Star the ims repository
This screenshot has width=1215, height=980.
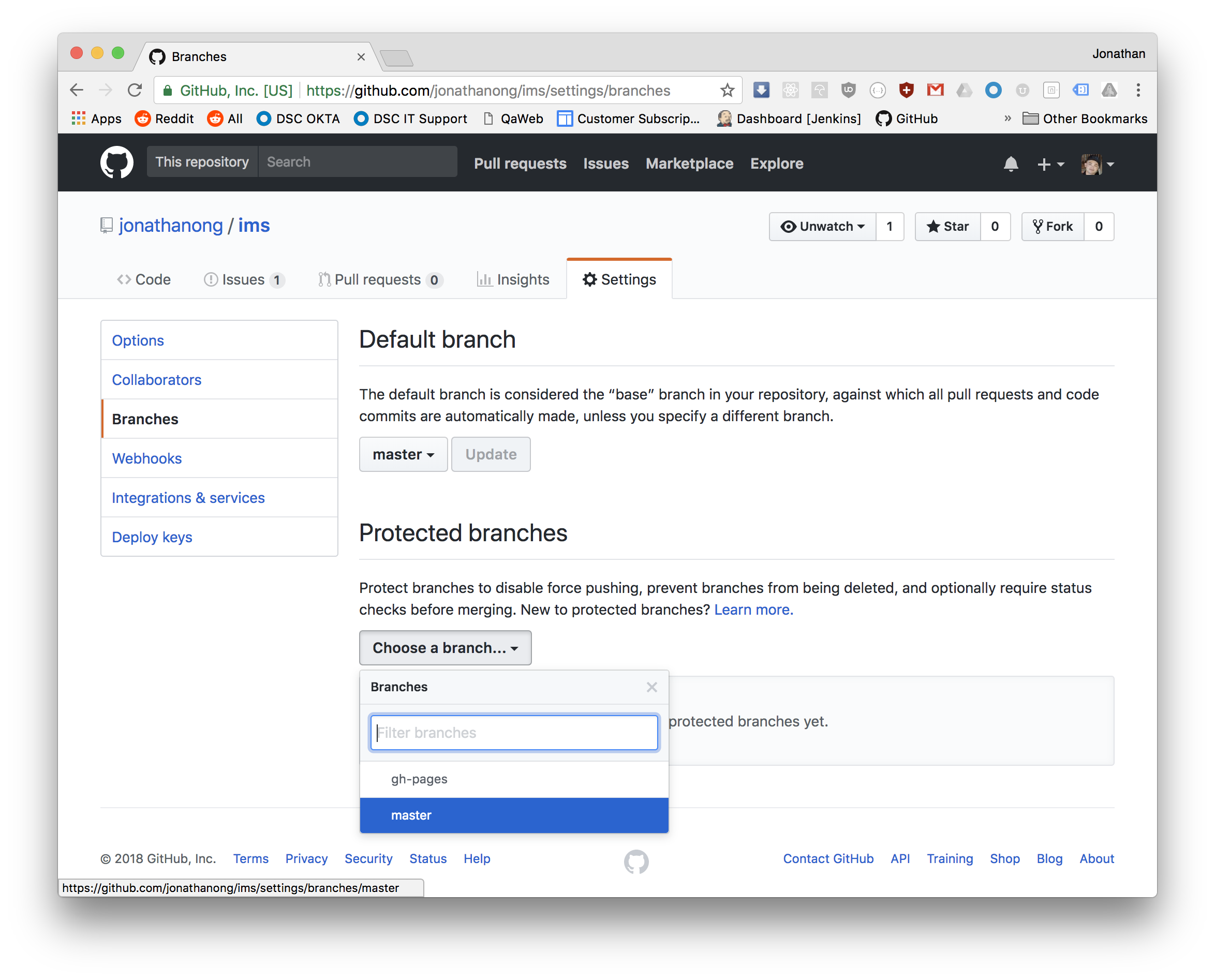(x=947, y=226)
